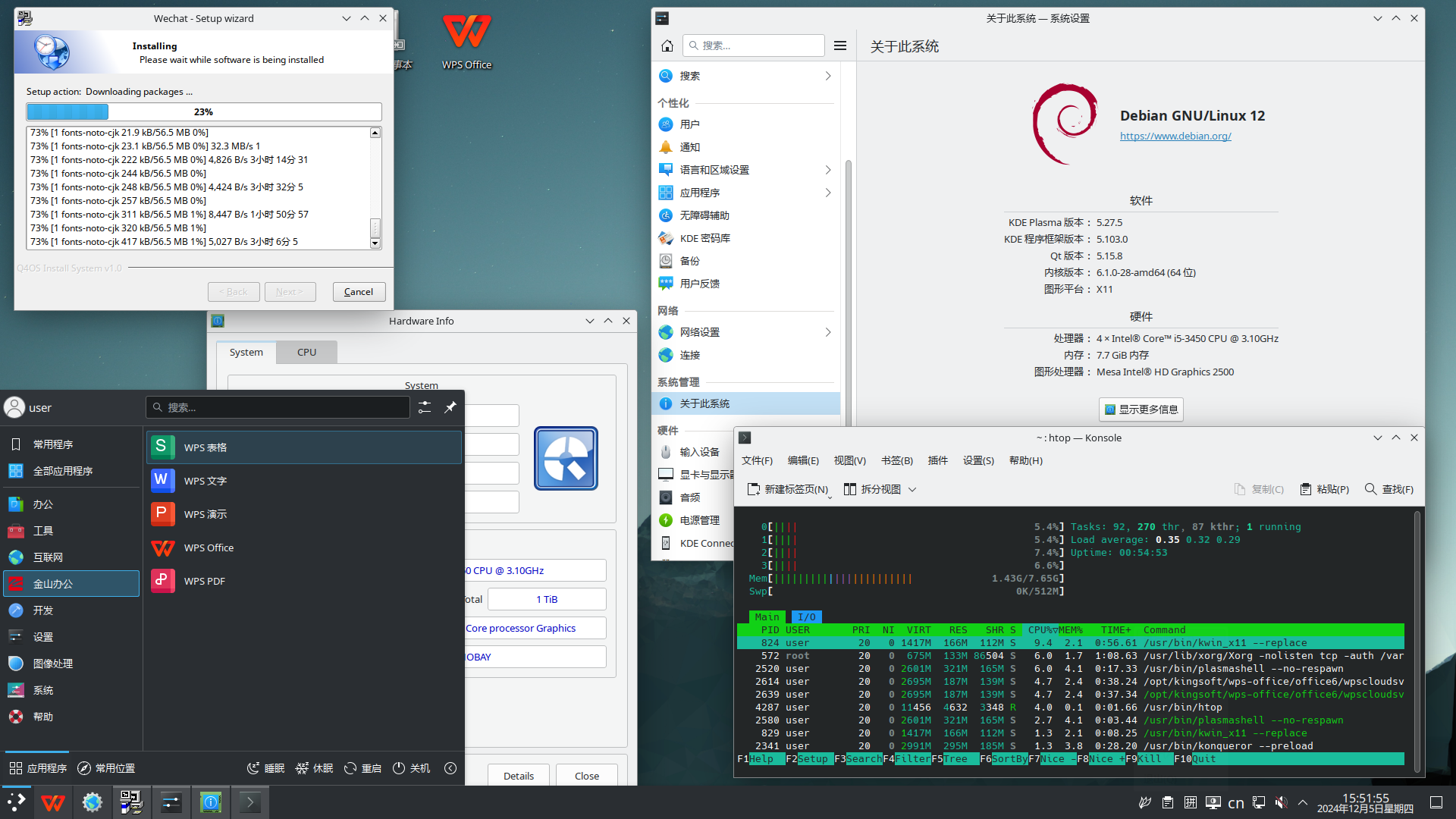The image size is (1456, 819).
Task: Expand the 应用程序 settings entry
Action: pos(828,193)
